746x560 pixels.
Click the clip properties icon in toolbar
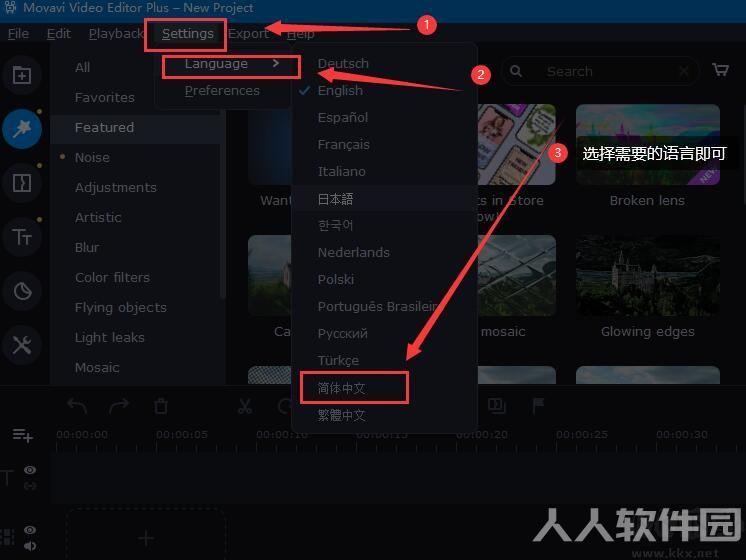pos(497,406)
